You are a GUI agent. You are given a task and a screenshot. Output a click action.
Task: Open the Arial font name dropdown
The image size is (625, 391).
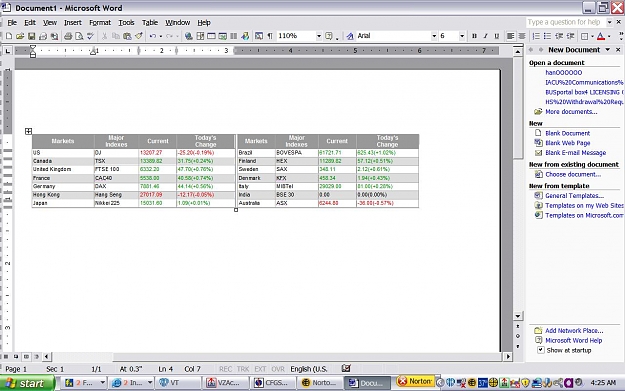tap(434, 36)
